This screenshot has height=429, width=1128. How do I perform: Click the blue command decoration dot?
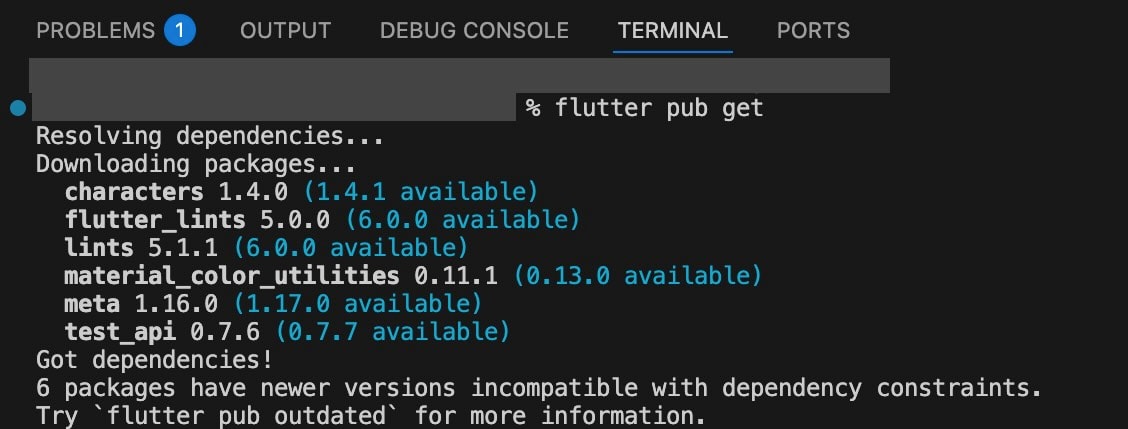[16, 108]
